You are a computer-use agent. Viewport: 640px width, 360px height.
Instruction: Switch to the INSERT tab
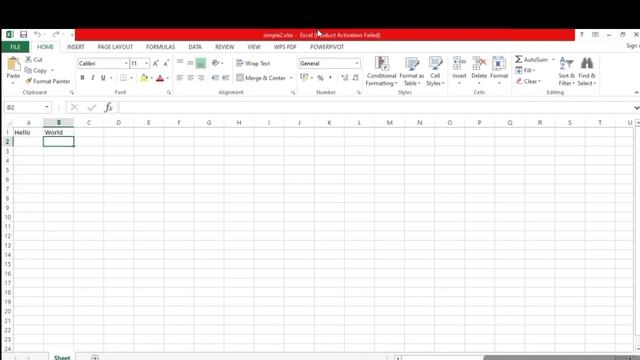pos(76,47)
